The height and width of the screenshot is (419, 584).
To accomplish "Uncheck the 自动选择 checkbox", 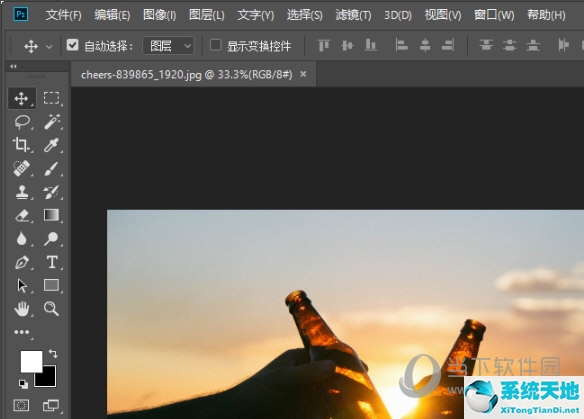I will coord(72,45).
